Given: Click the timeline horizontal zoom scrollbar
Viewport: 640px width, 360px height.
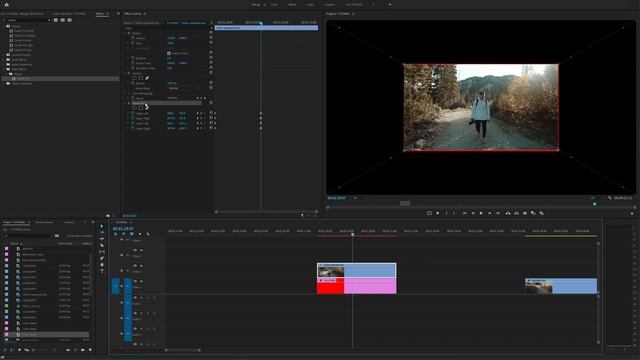Looking at the screenshot, I should click(183, 350).
